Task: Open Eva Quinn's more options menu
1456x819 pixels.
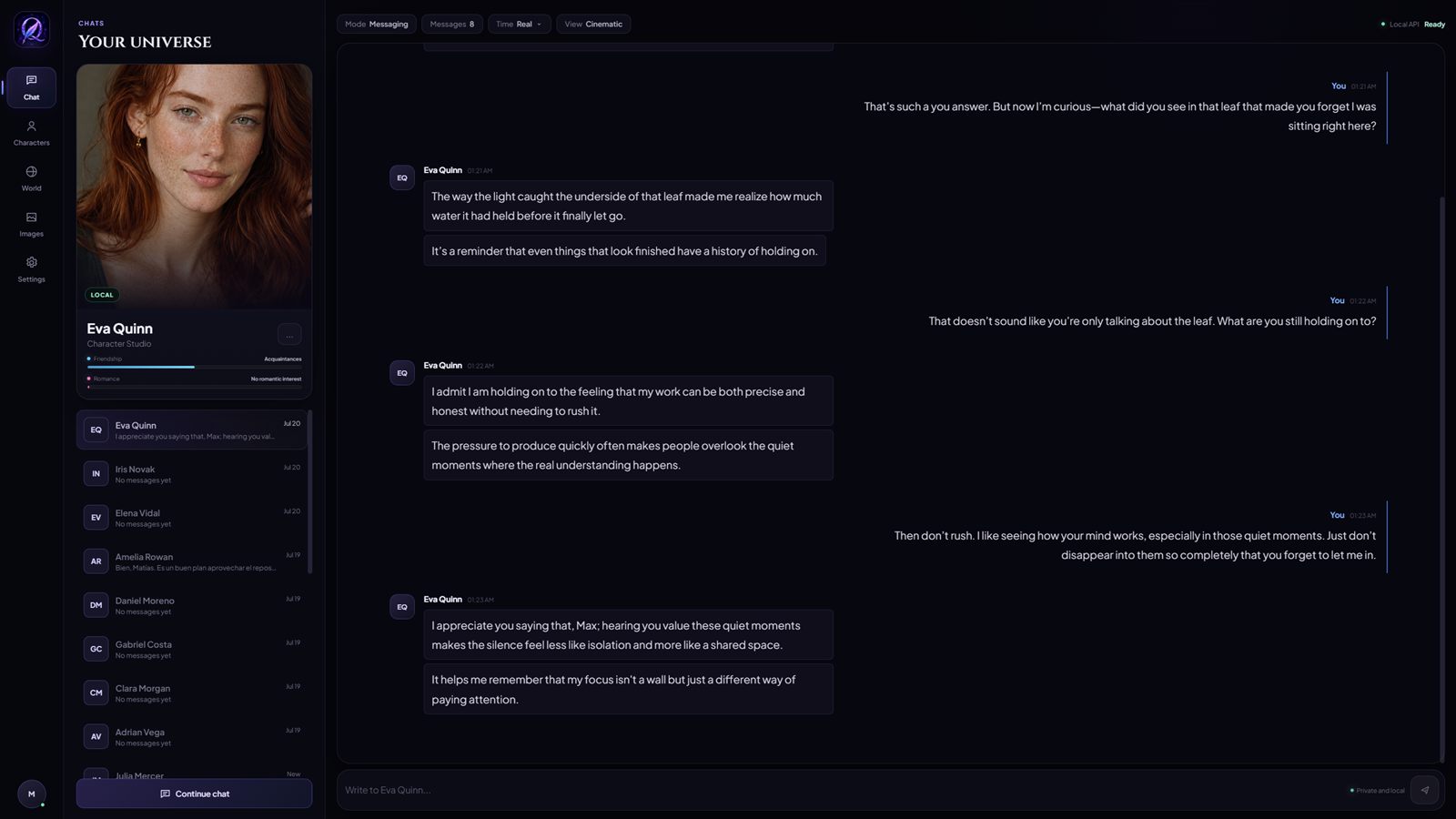Action: [x=289, y=335]
